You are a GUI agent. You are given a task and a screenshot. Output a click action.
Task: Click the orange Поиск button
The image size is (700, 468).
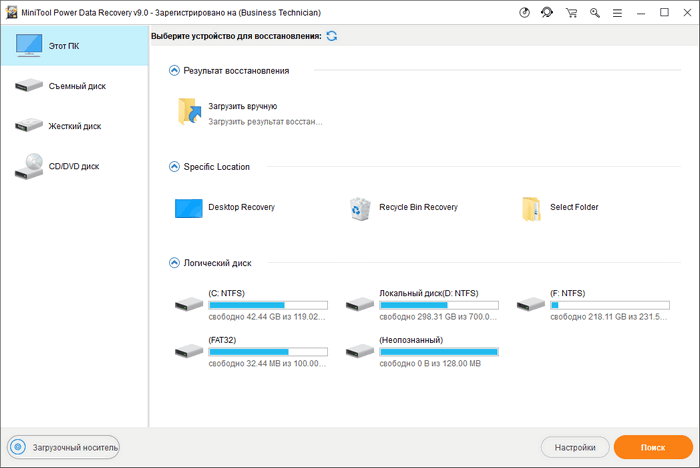click(x=653, y=447)
